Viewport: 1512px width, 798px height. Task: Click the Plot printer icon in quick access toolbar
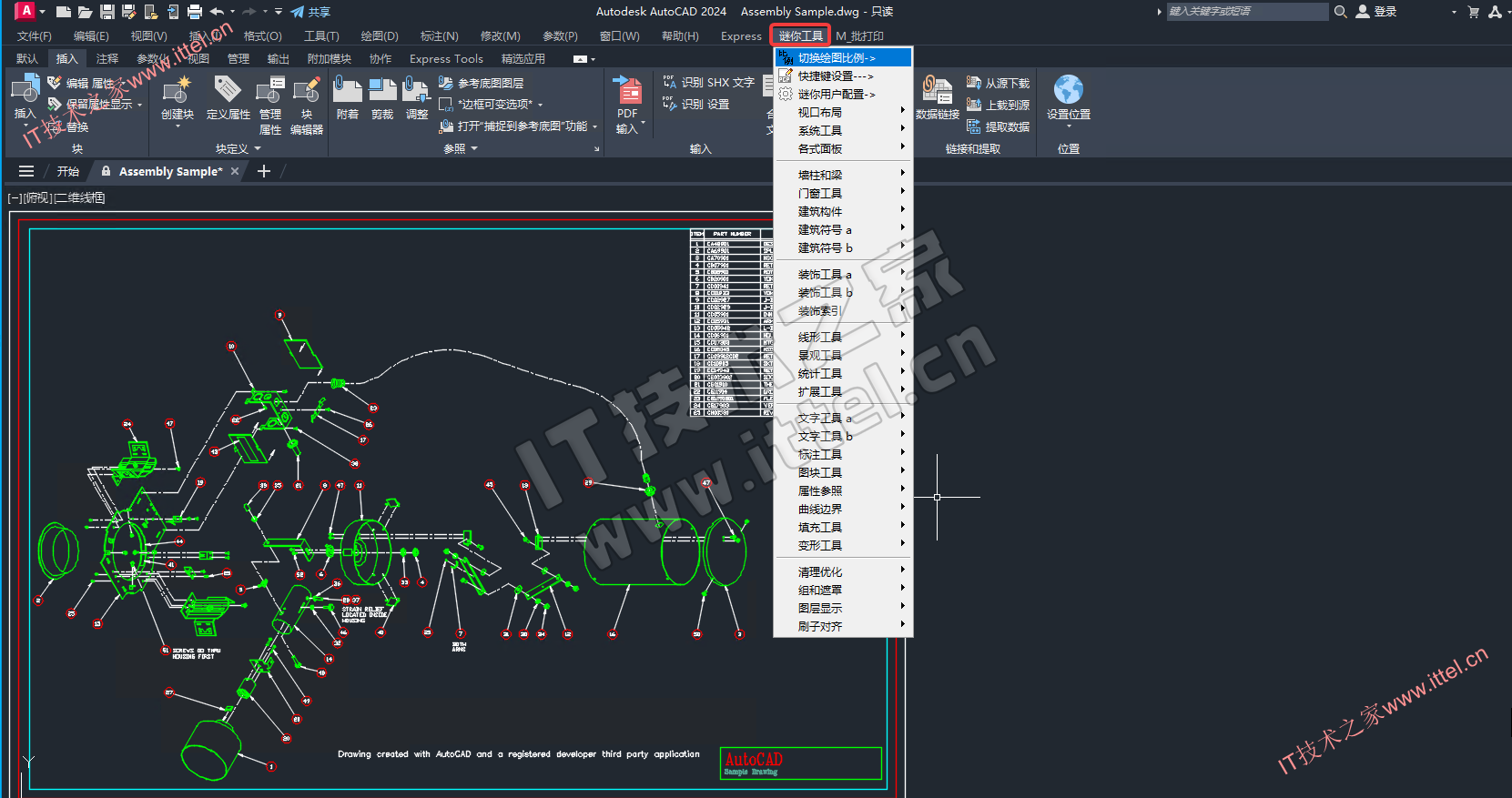194,12
